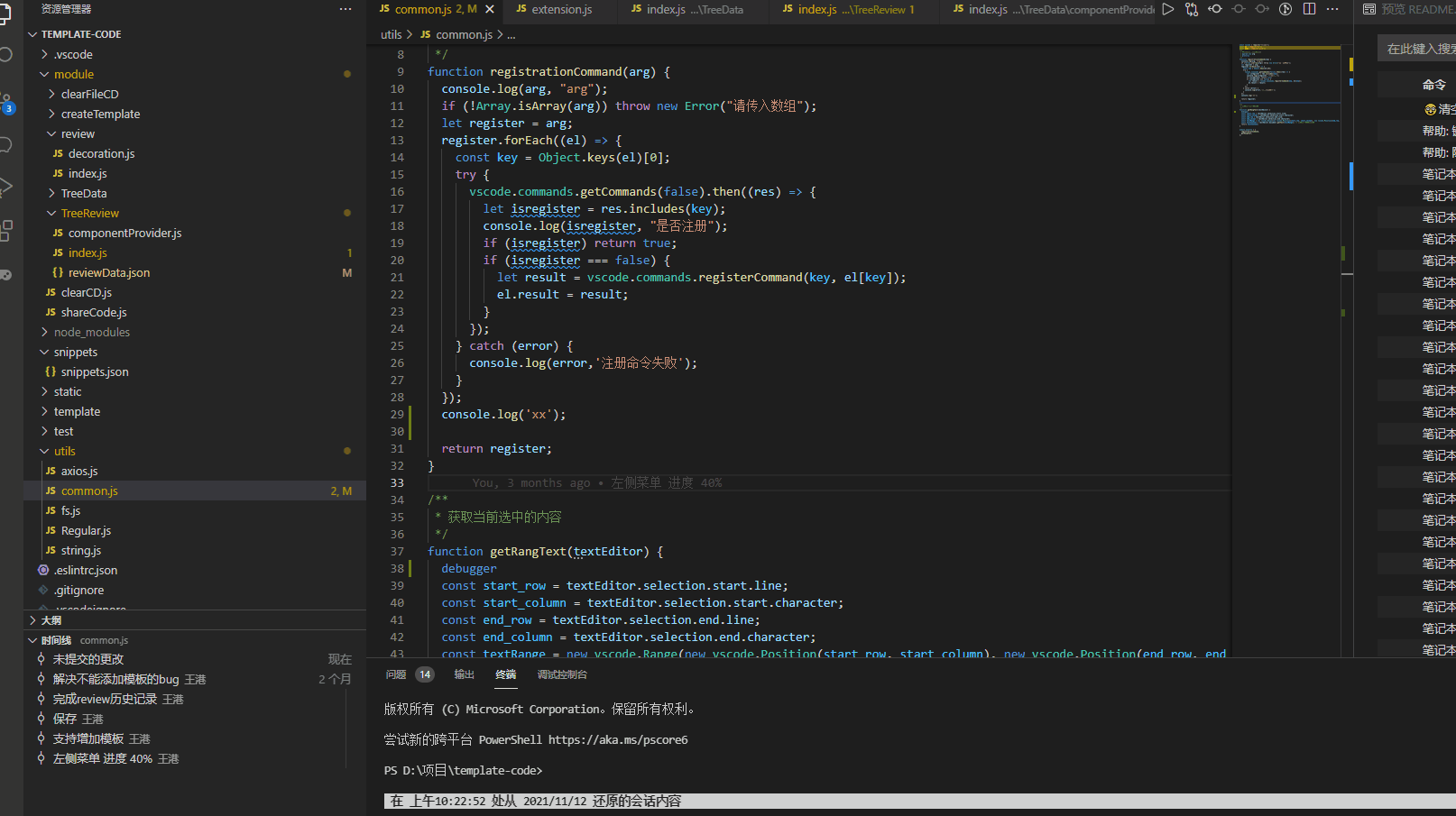The width and height of the screenshot is (1456, 816).
Task: Open the compare changes icon in editor toolbar
Action: pos(1192,9)
